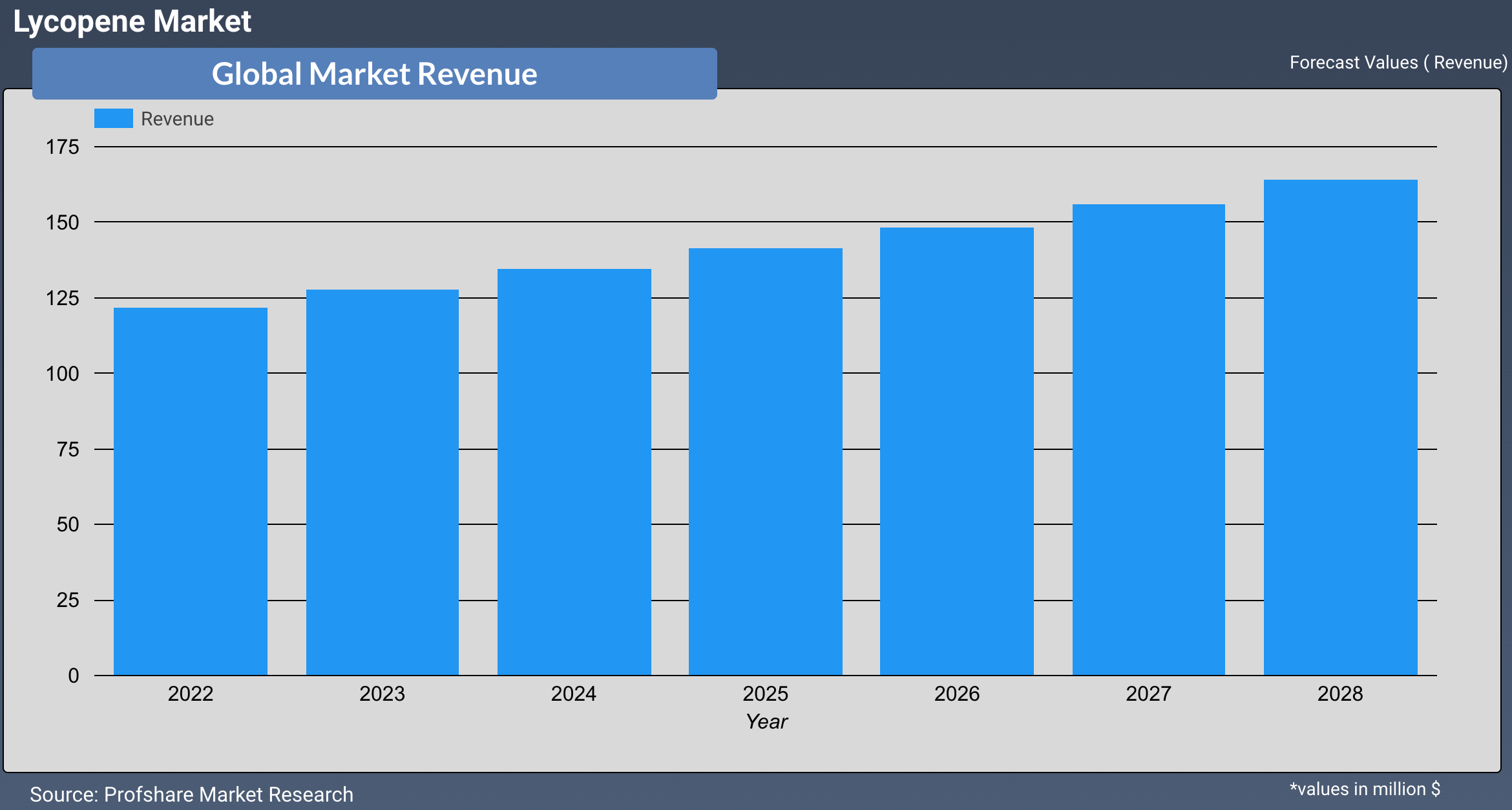Click the Global Market Revenue banner
1512x810 pixels.
tap(374, 74)
